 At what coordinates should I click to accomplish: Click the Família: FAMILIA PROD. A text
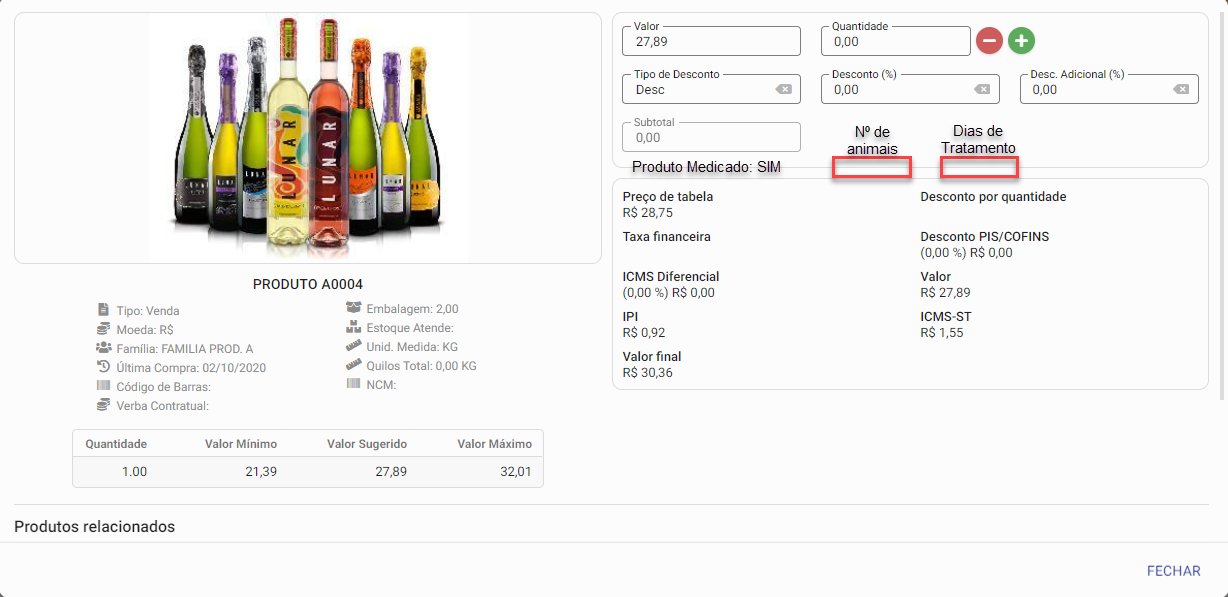pyautogui.click(x=185, y=349)
